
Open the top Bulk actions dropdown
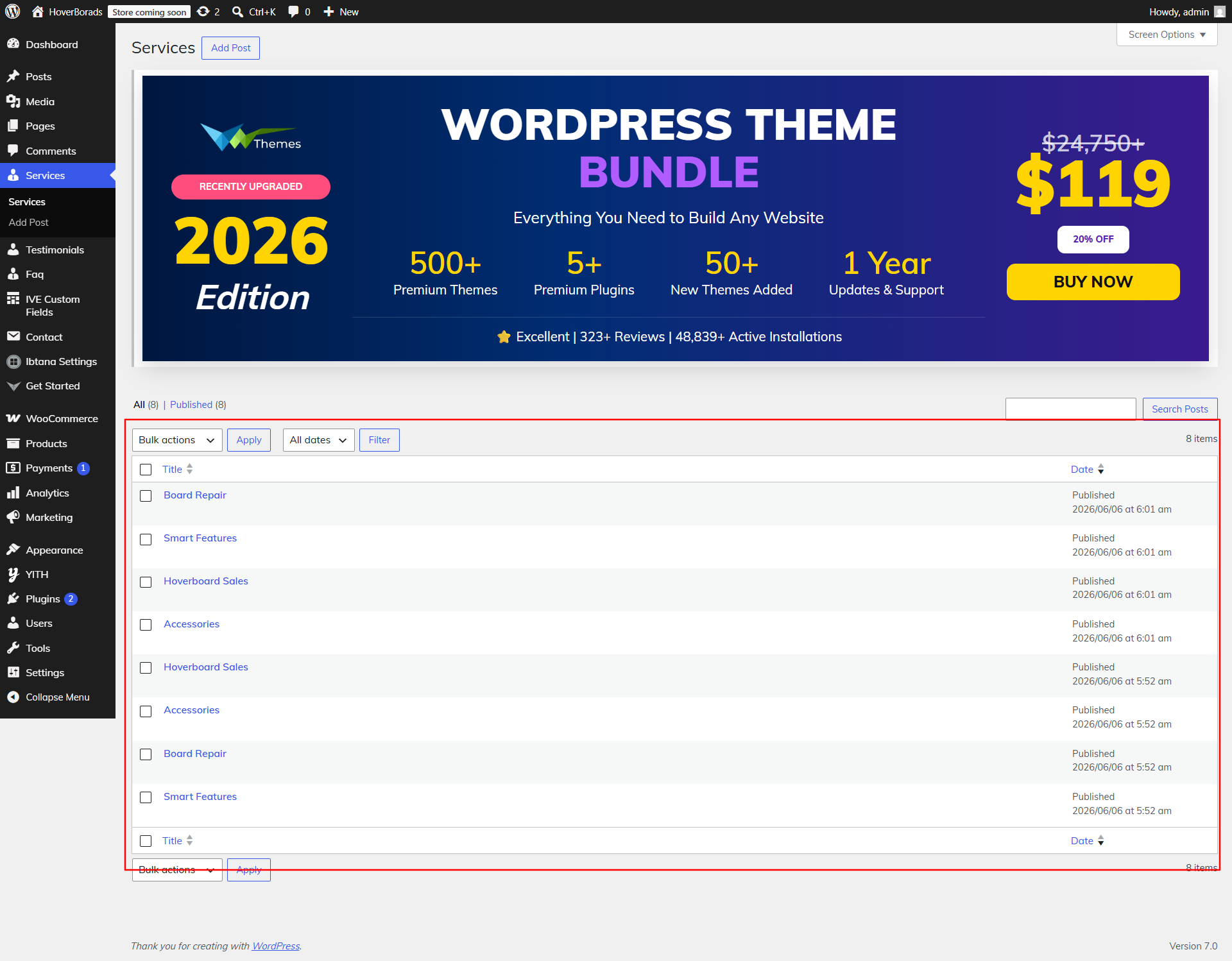click(x=177, y=440)
